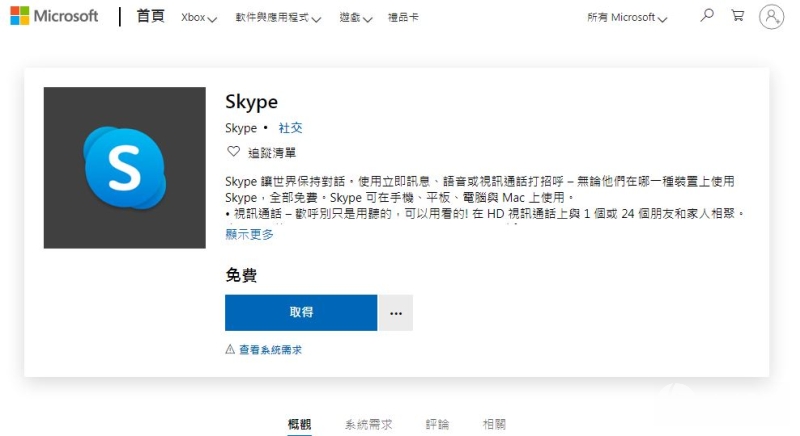800x436 pixels.
Task: Switch to the 評論 tab
Action: click(437, 424)
